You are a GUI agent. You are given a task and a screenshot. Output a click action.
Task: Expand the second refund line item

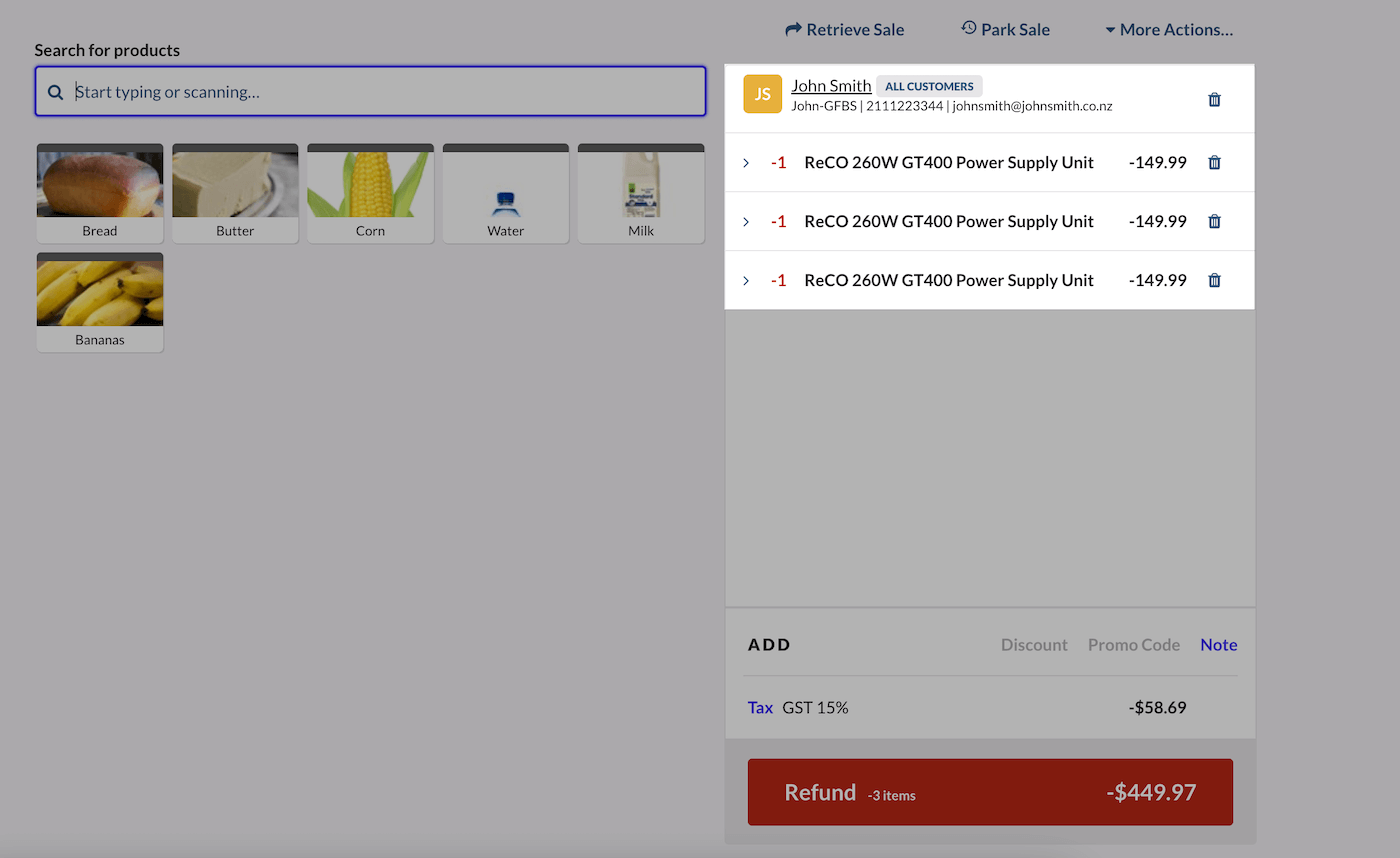click(x=745, y=221)
